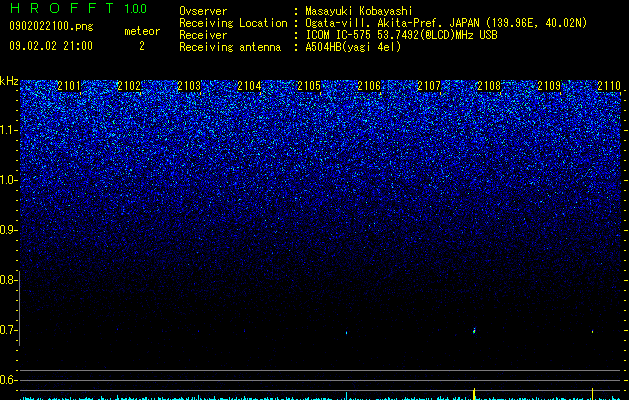This screenshot has width=629, height=400.
Task: Click the yellow signal spike below 2108
Action: coord(474,393)
